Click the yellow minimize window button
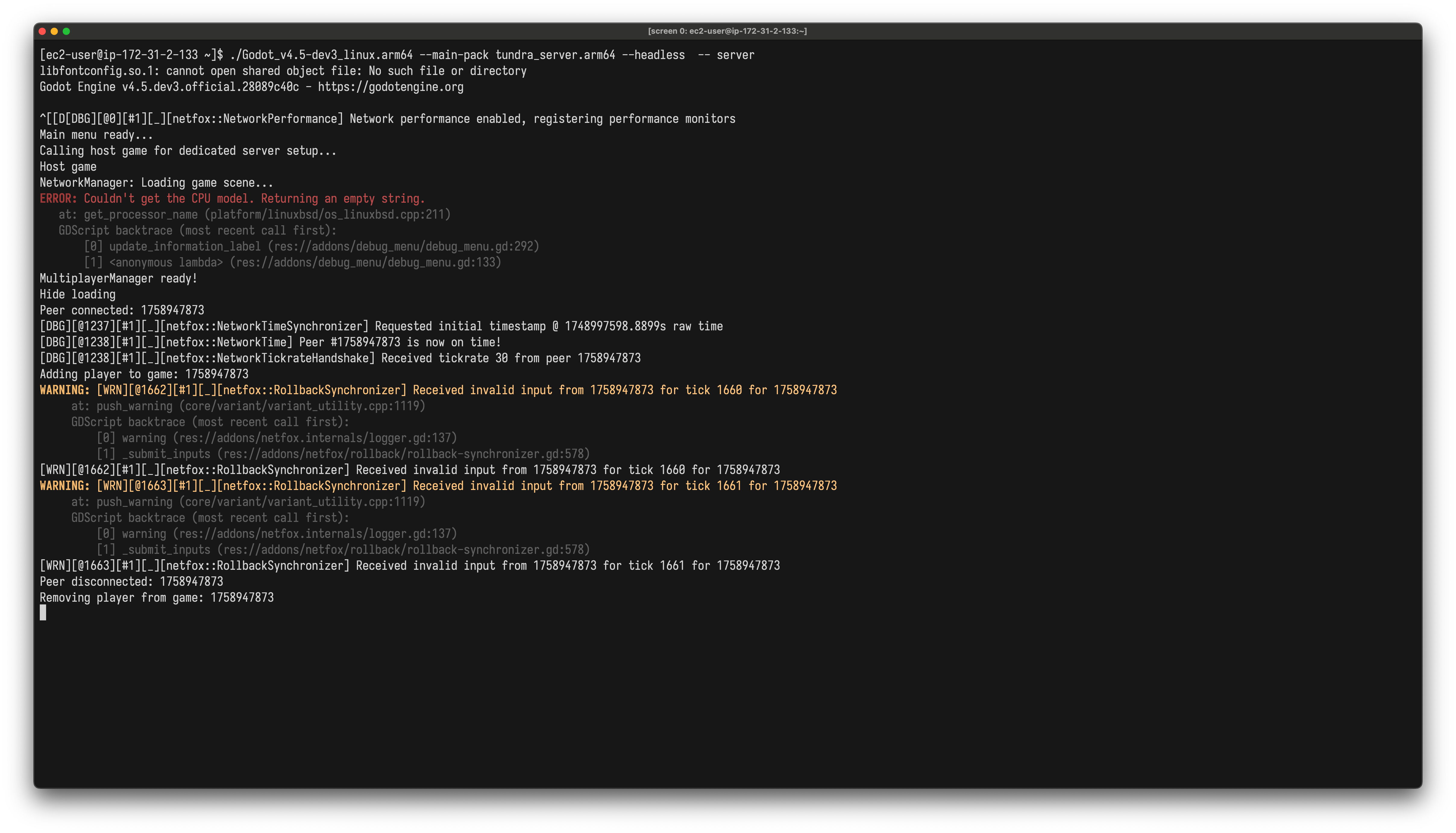1456x833 pixels. click(54, 31)
